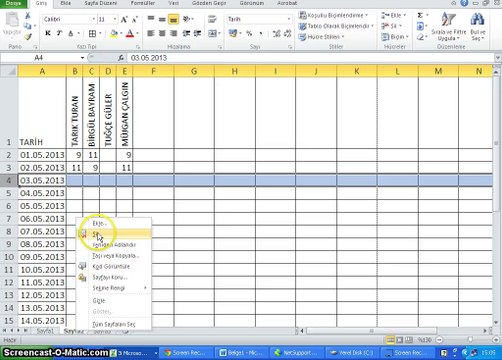
Task: Open the Tarih number format dropdown
Action: coord(289,19)
